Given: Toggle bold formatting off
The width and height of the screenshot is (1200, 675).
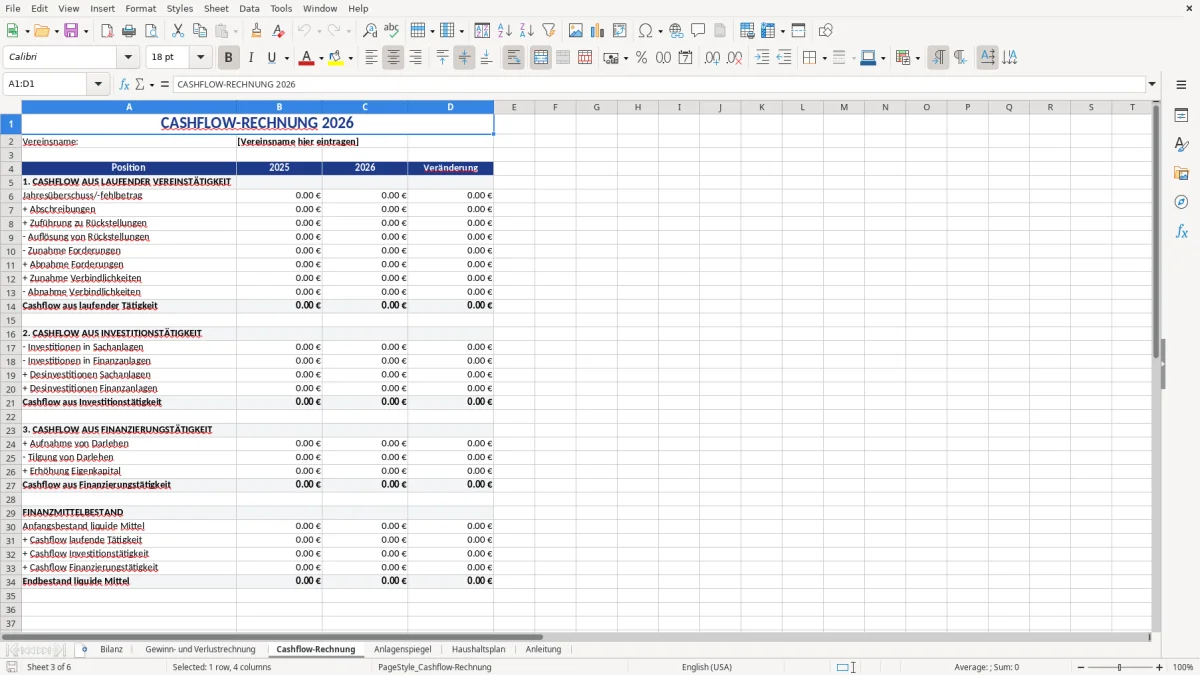Looking at the screenshot, I should (228, 57).
